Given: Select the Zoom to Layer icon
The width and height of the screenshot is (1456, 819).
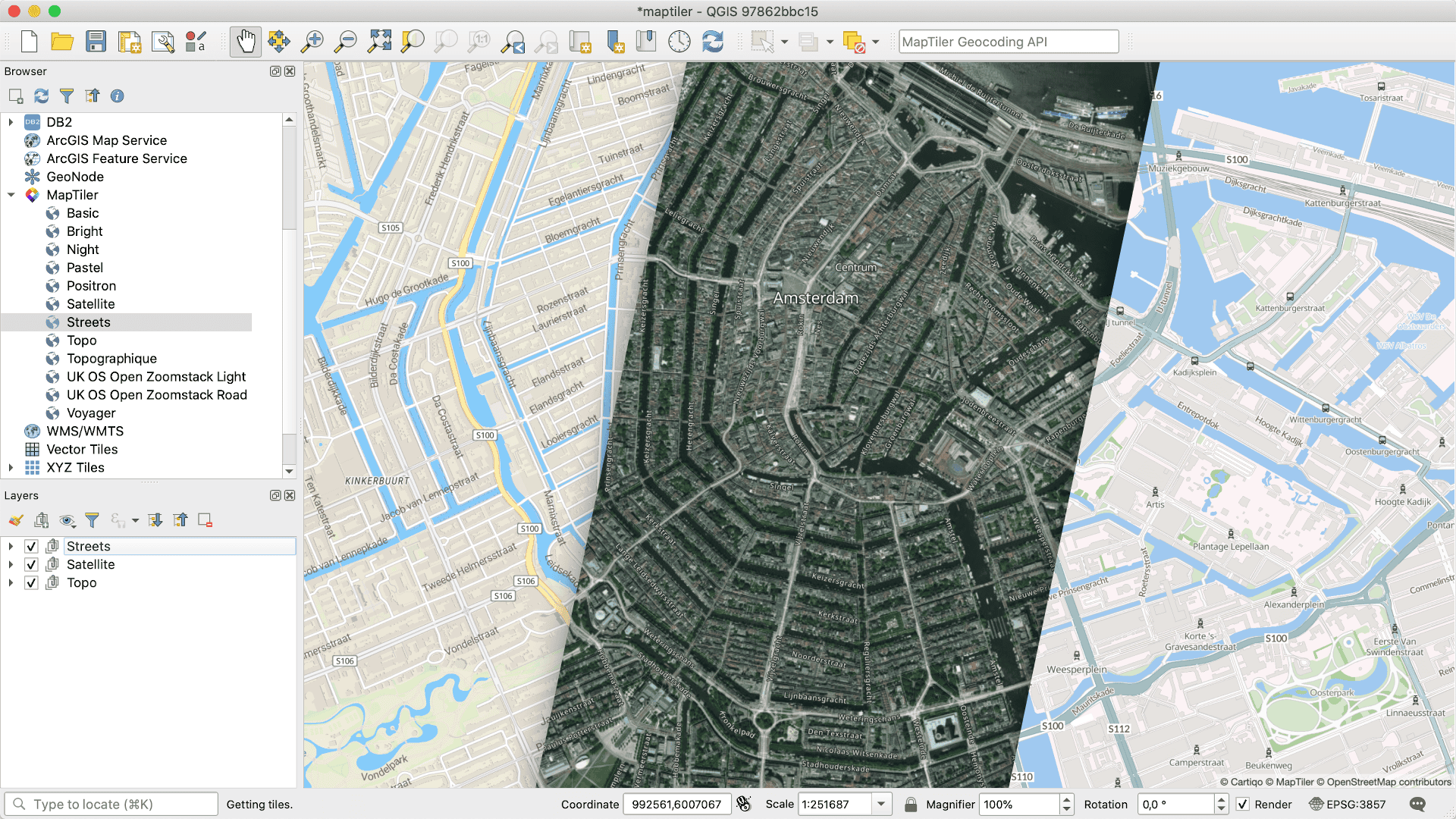Looking at the screenshot, I should pos(412,41).
